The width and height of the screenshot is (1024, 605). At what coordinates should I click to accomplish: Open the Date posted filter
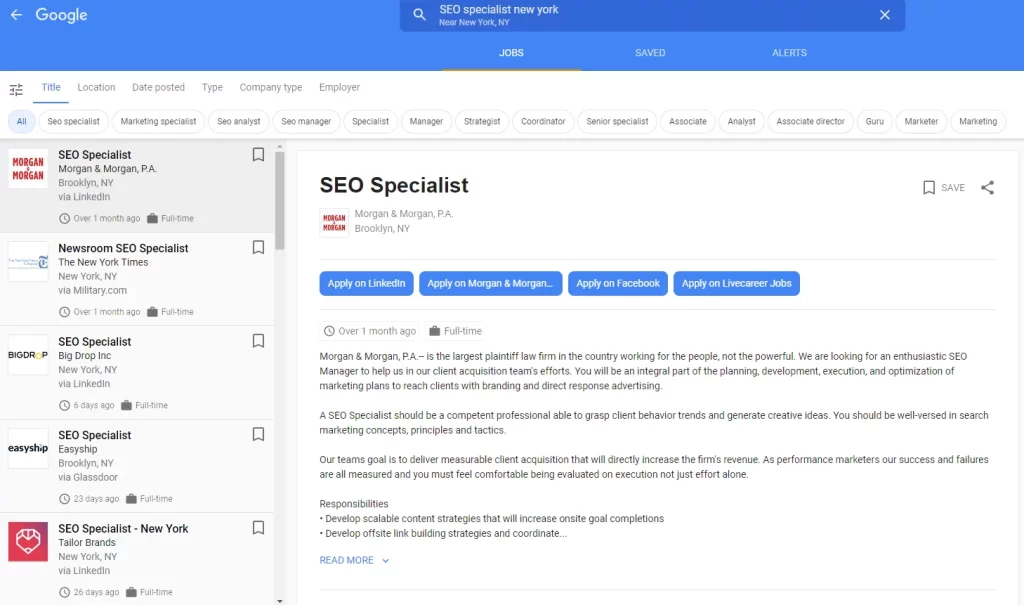[x=158, y=87]
